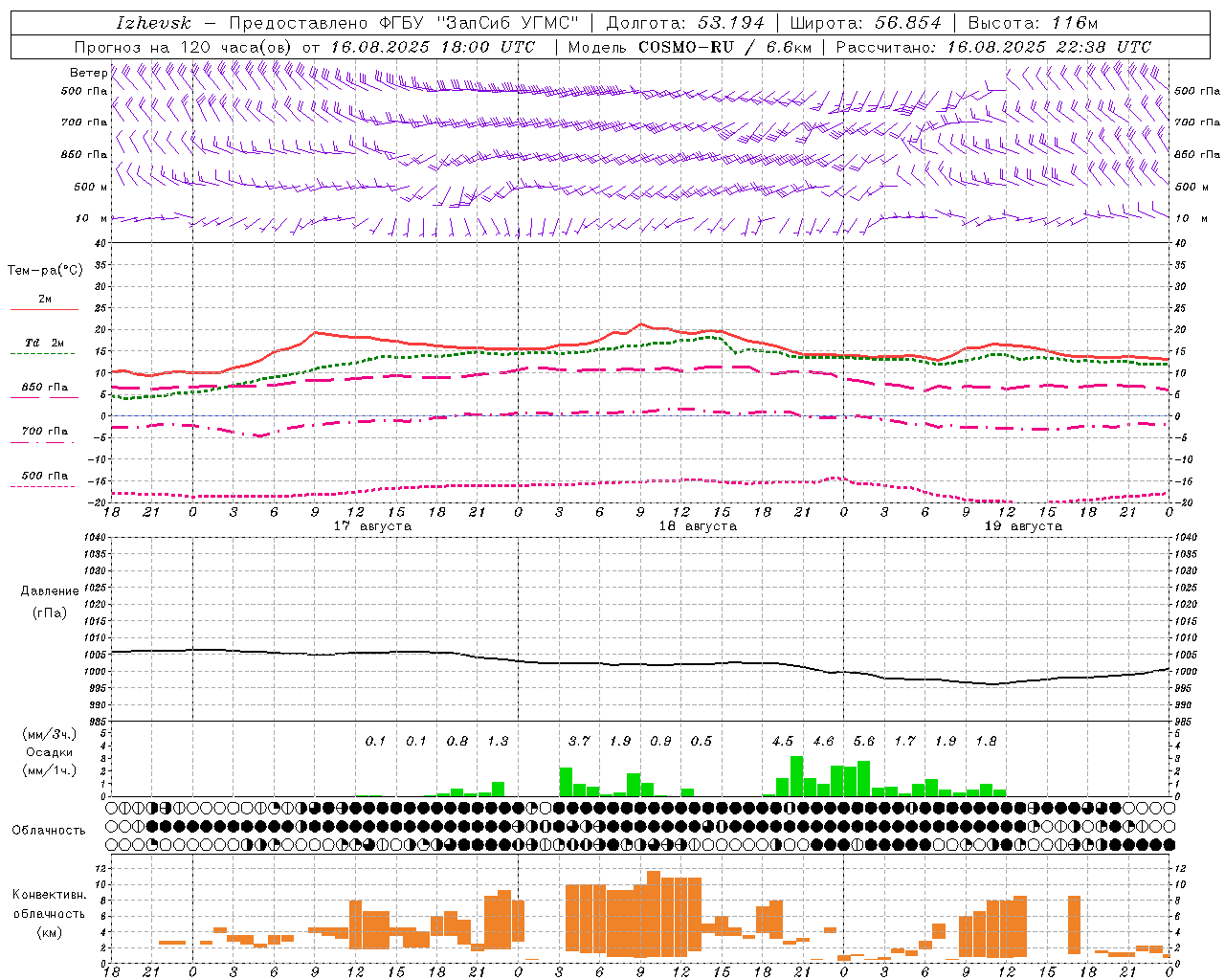Click the dashed line sample under 850 гПа legend

(x=44, y=398)
